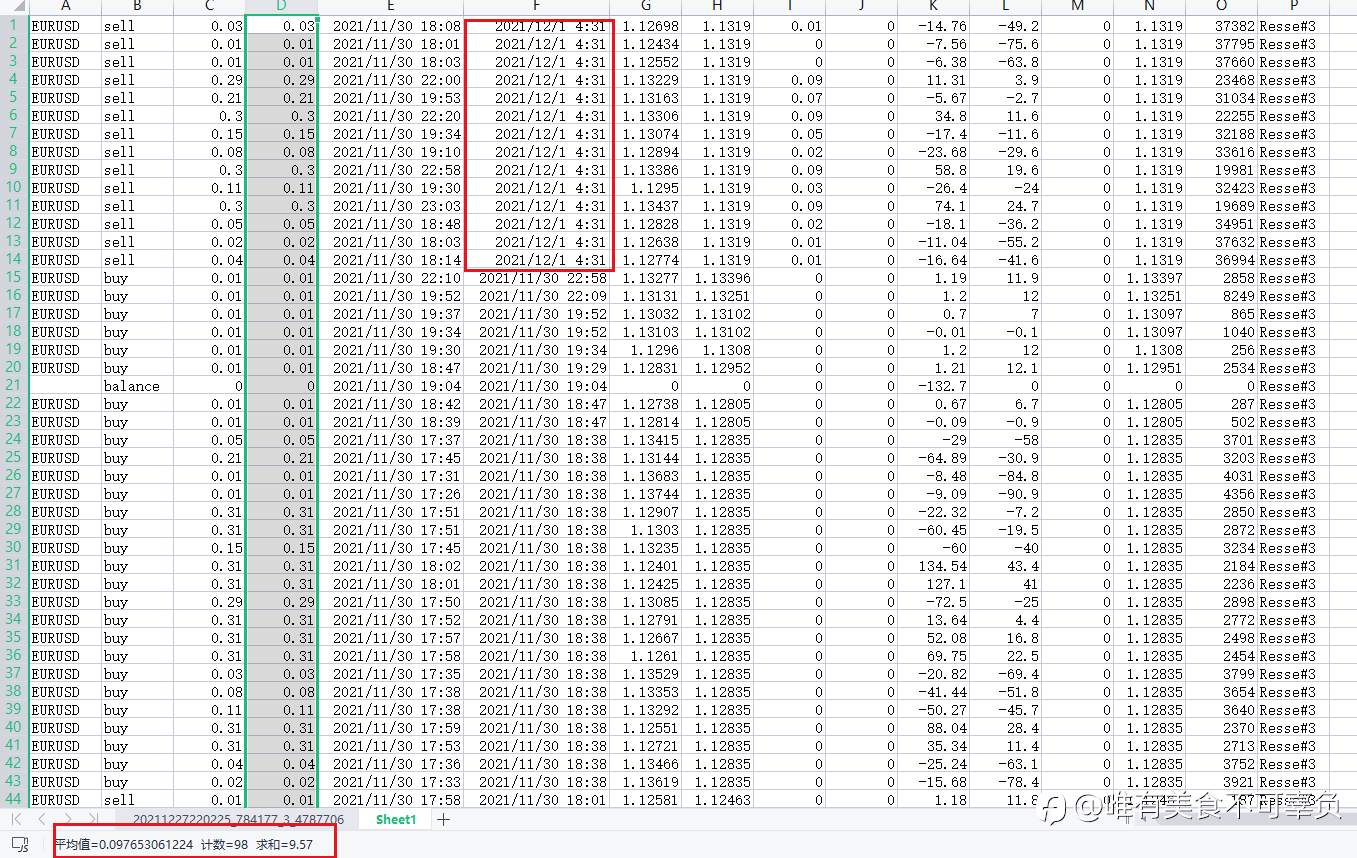Click the "balance" cell in row 21
The width and height of the screenshot is (1357, 858).
point(137,386)
